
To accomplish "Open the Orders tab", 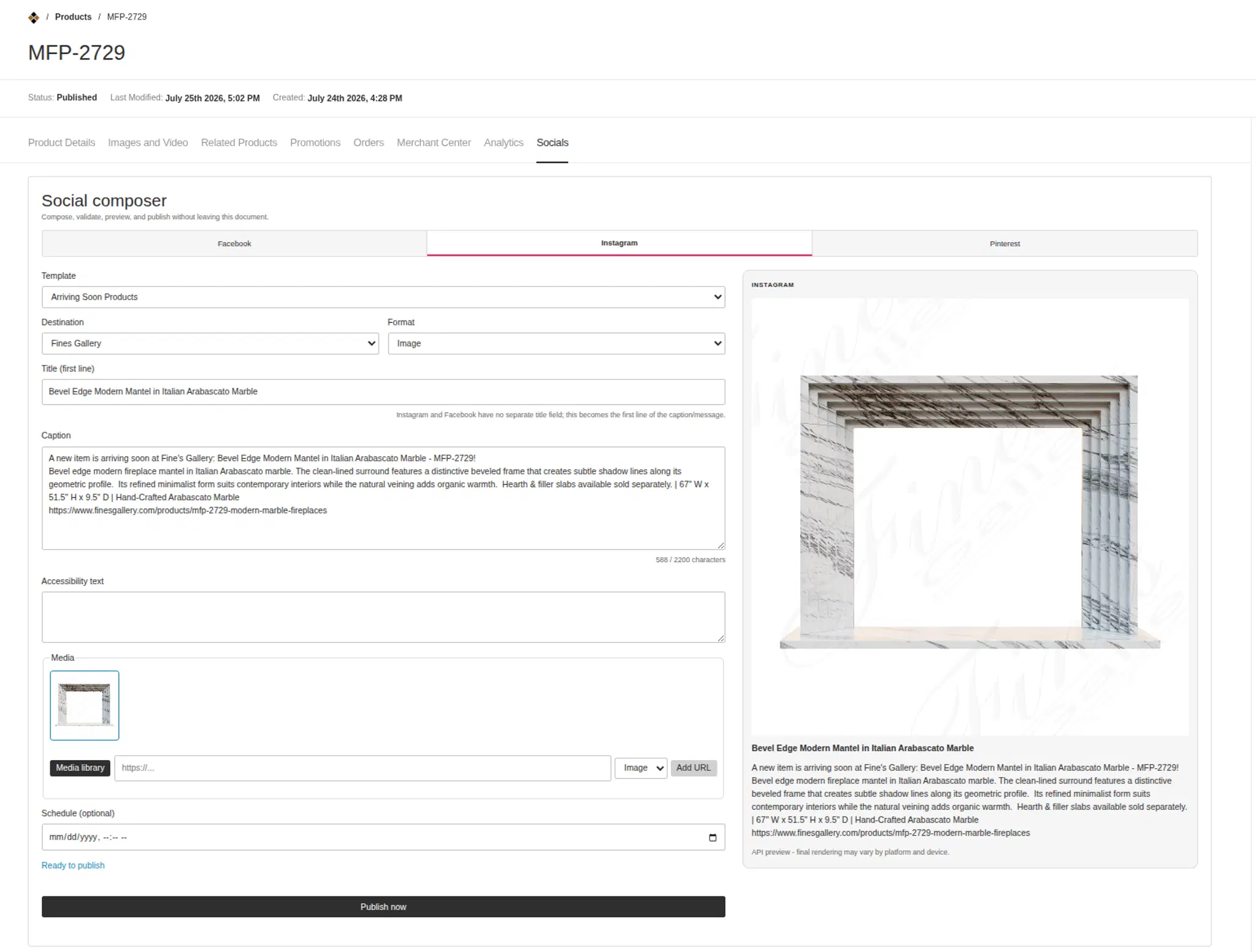I will pos(369,142).
